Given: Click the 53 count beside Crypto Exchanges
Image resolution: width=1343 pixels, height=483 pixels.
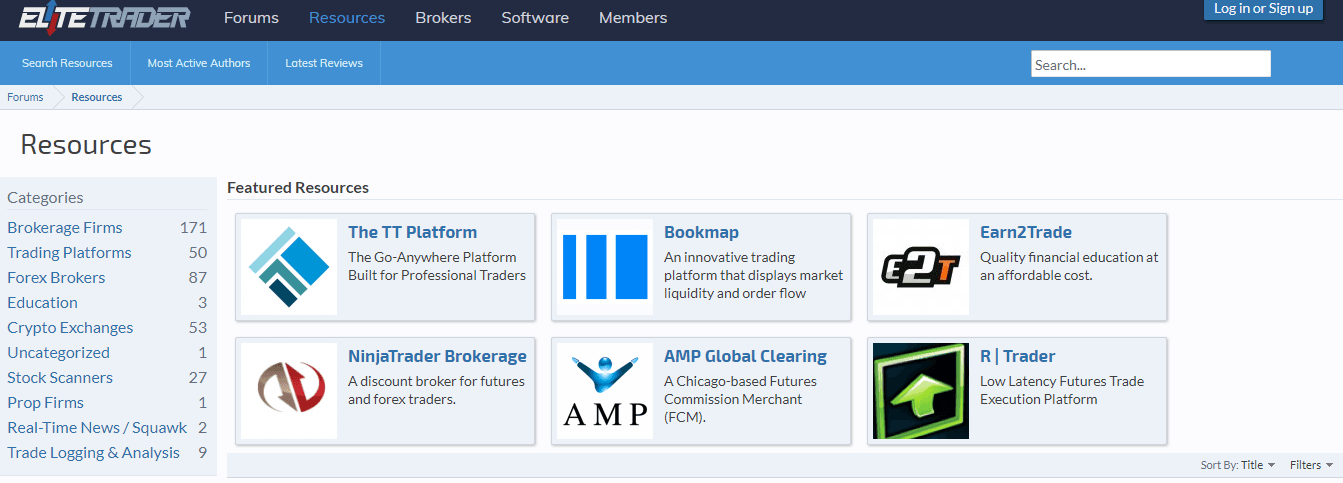Looking at the screenshot, I should coord(198,327).
